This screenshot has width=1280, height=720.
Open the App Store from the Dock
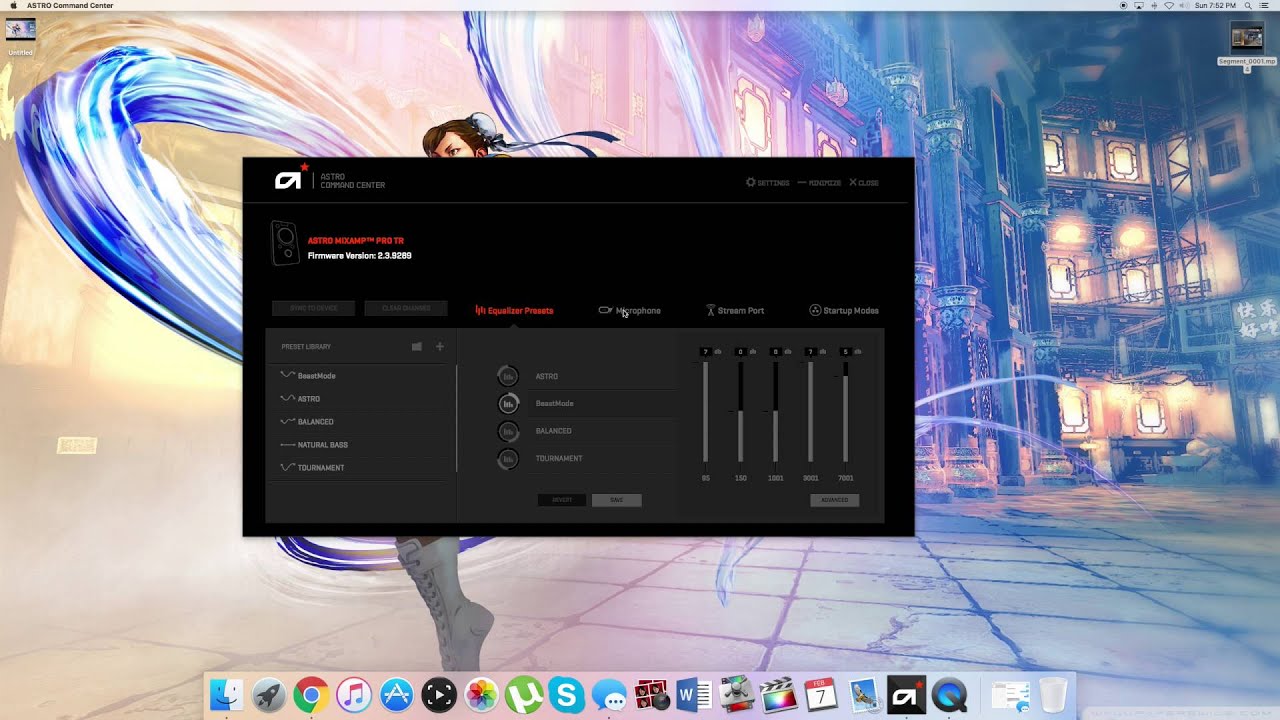click(x=397, y=695)
